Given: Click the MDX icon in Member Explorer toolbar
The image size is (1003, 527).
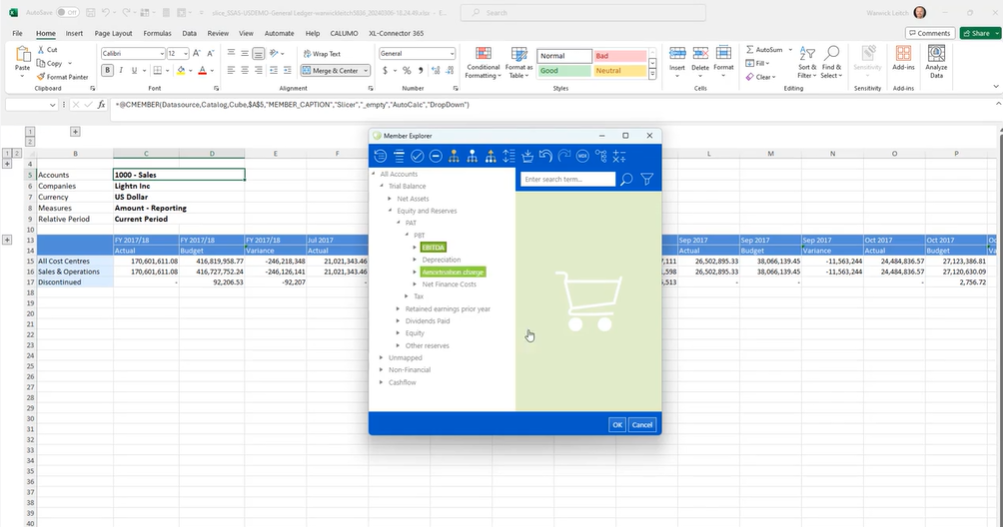Looking at the screenshot, I should (x=582, y=156).
